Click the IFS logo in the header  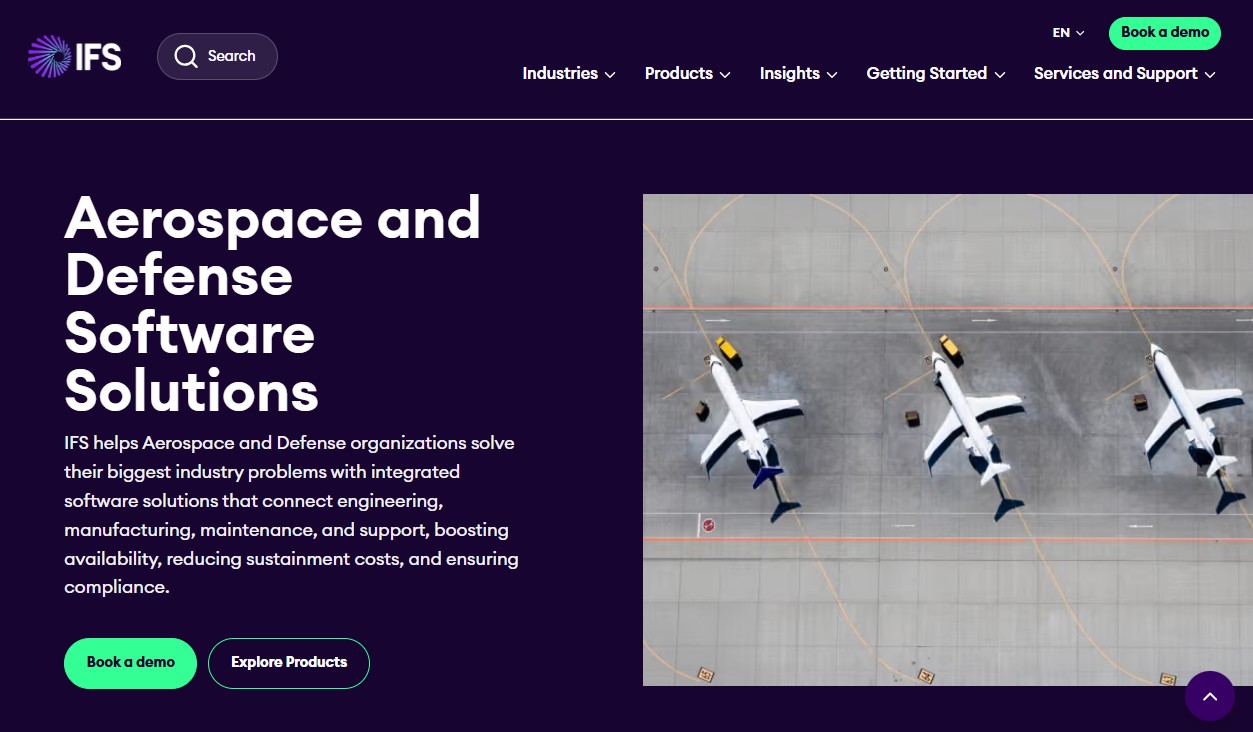(75, 56)
